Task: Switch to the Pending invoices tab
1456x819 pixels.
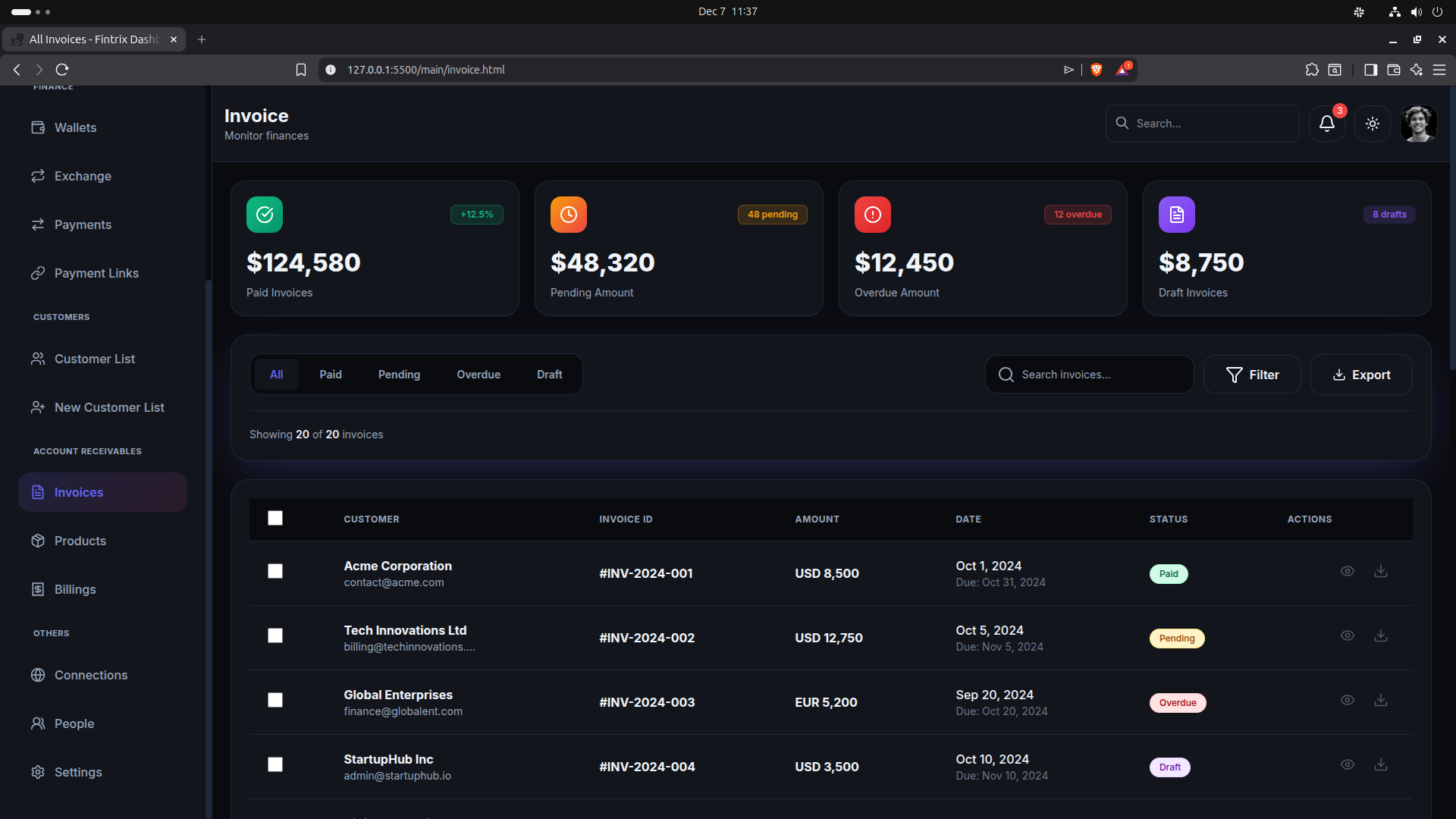Action: pos(399,375)
